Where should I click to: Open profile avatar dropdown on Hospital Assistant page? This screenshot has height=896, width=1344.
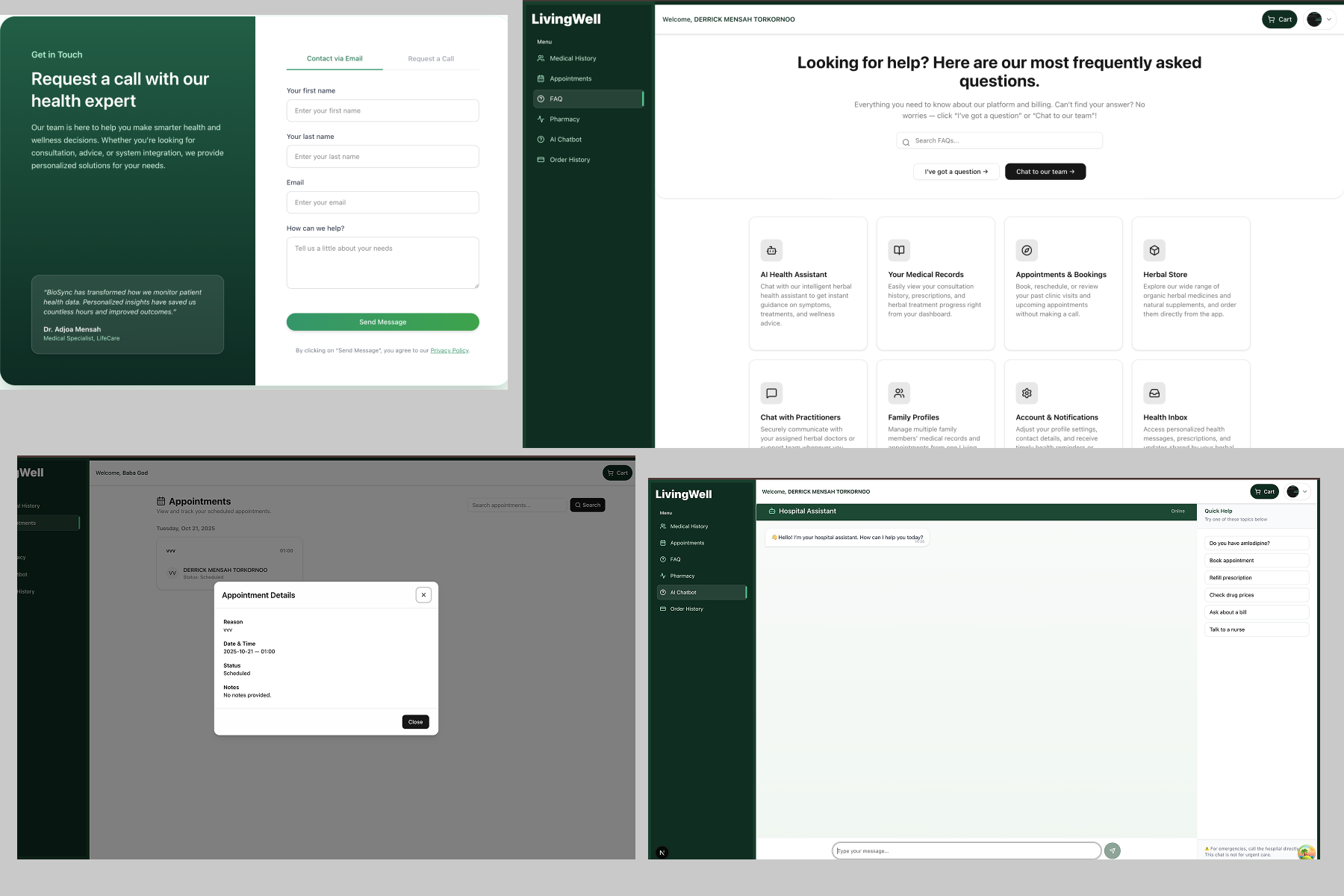coord(1297,491)
